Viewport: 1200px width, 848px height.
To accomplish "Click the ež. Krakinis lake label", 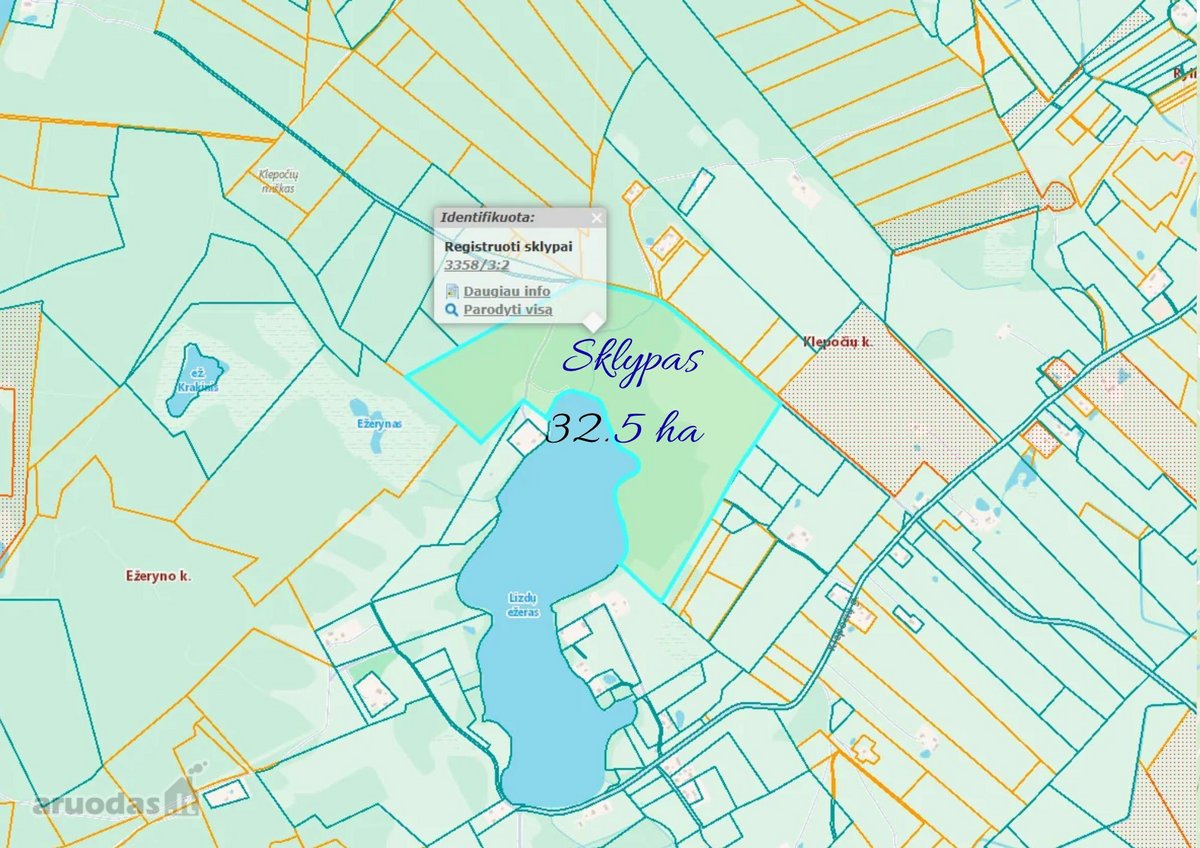I will click(198, 381).
